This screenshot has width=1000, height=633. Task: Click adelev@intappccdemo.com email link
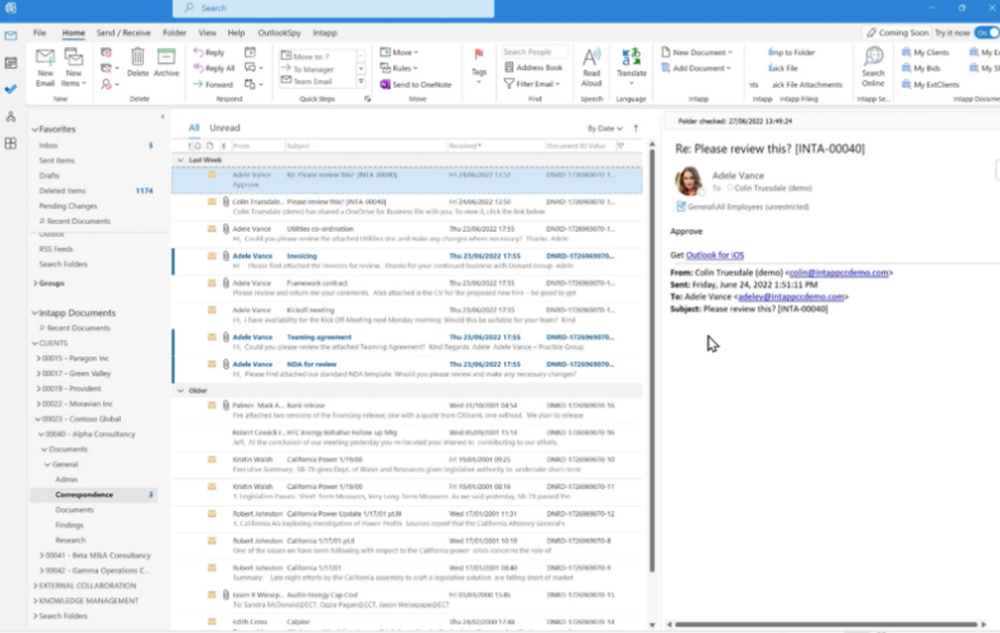[791, 296]
